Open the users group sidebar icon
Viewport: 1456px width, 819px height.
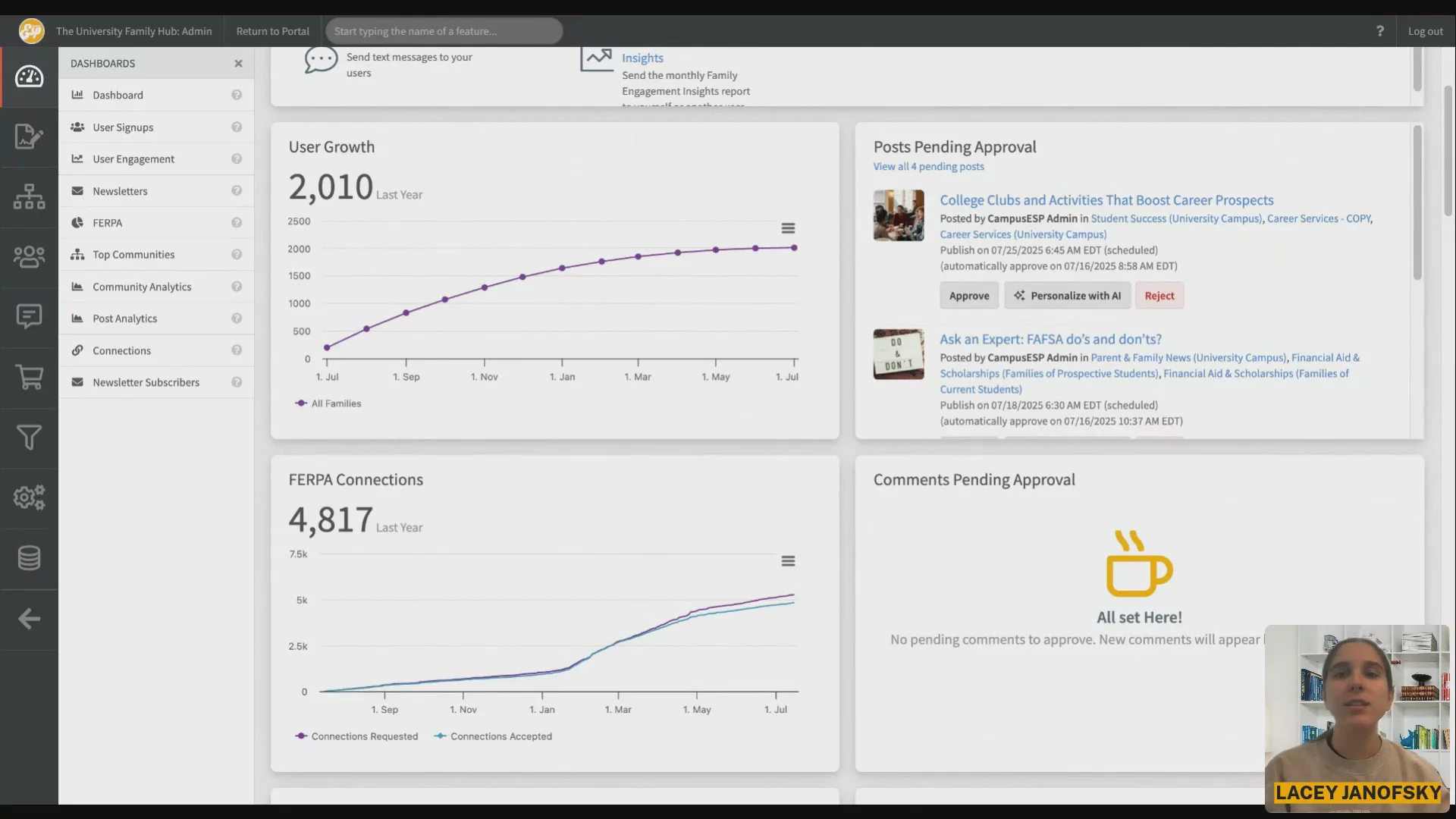29,256
